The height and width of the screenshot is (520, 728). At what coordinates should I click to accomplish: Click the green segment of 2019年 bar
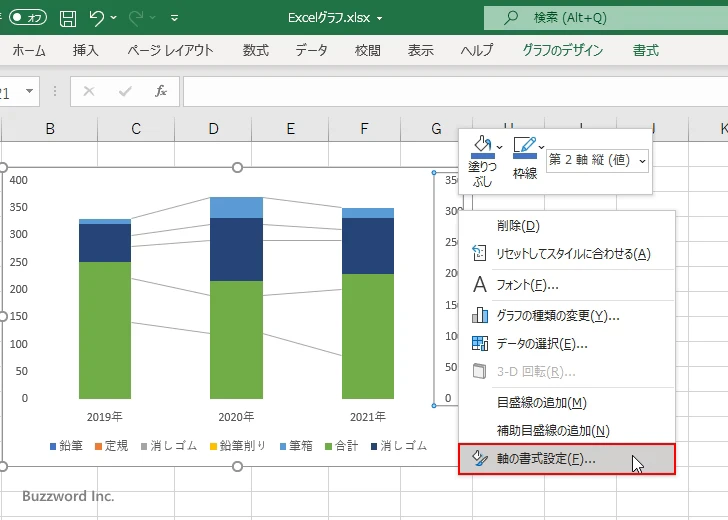click(x=105, y=330)
